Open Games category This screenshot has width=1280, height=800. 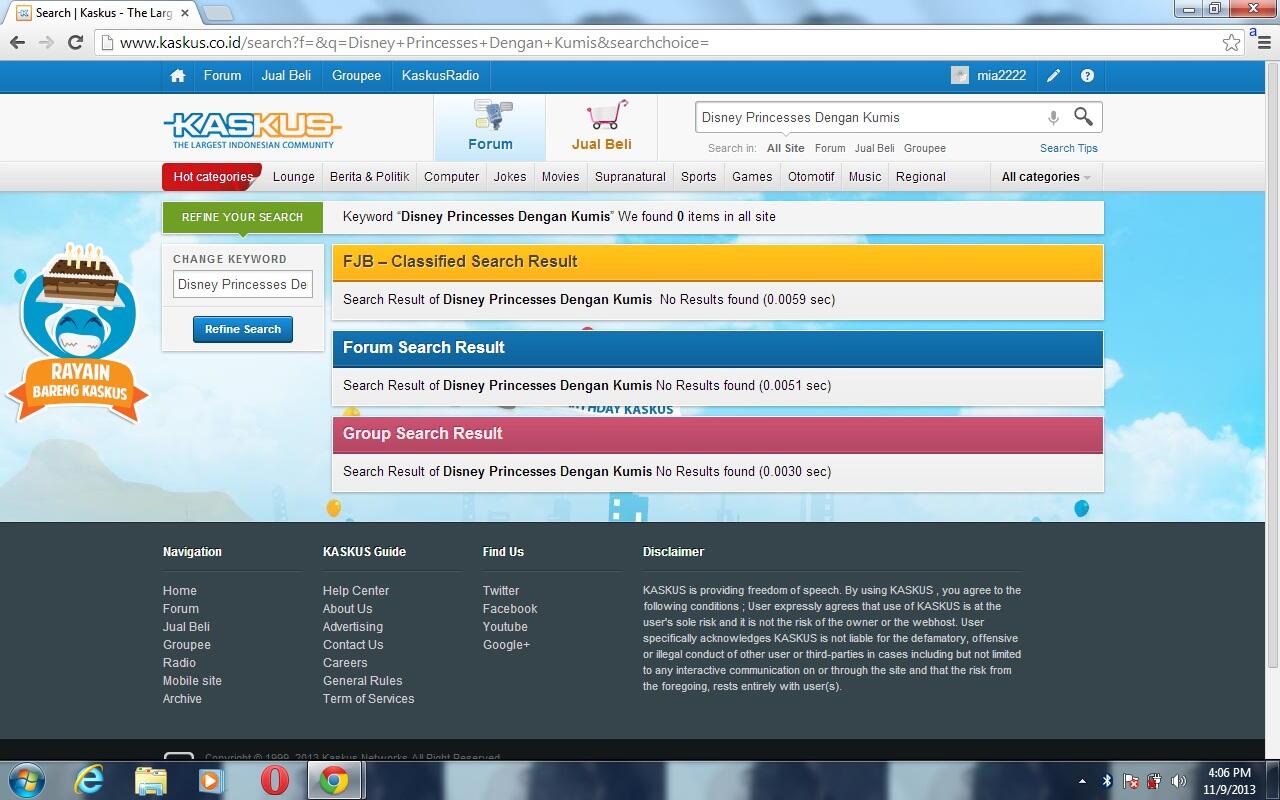[x=752, y=177]
